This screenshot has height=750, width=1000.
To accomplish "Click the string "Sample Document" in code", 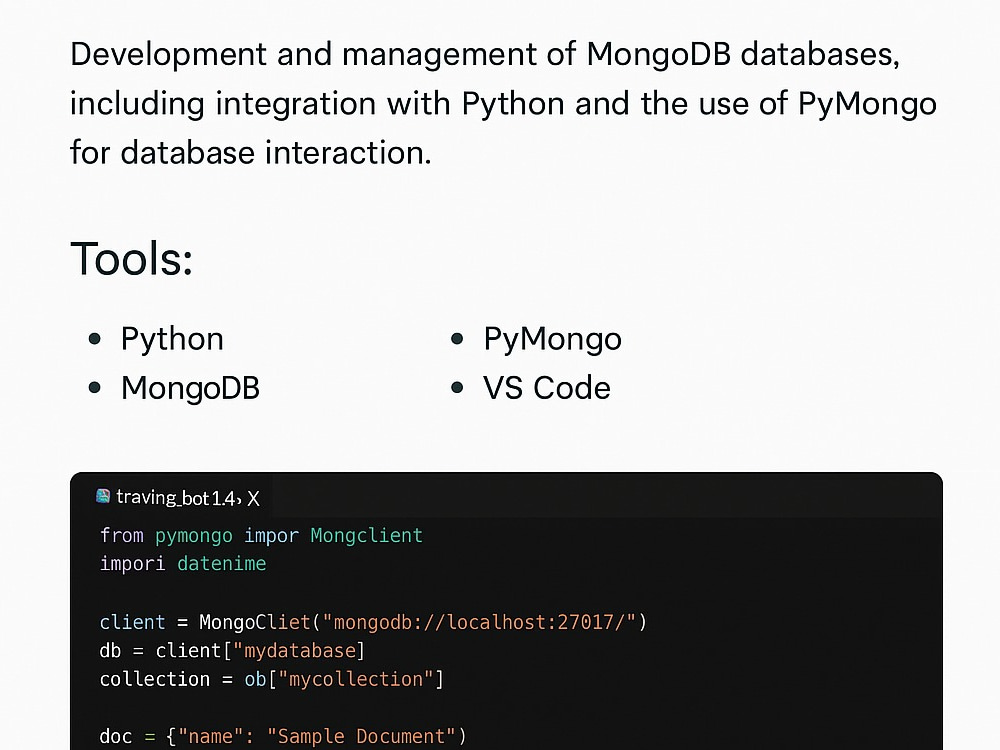I will [361, 736].
